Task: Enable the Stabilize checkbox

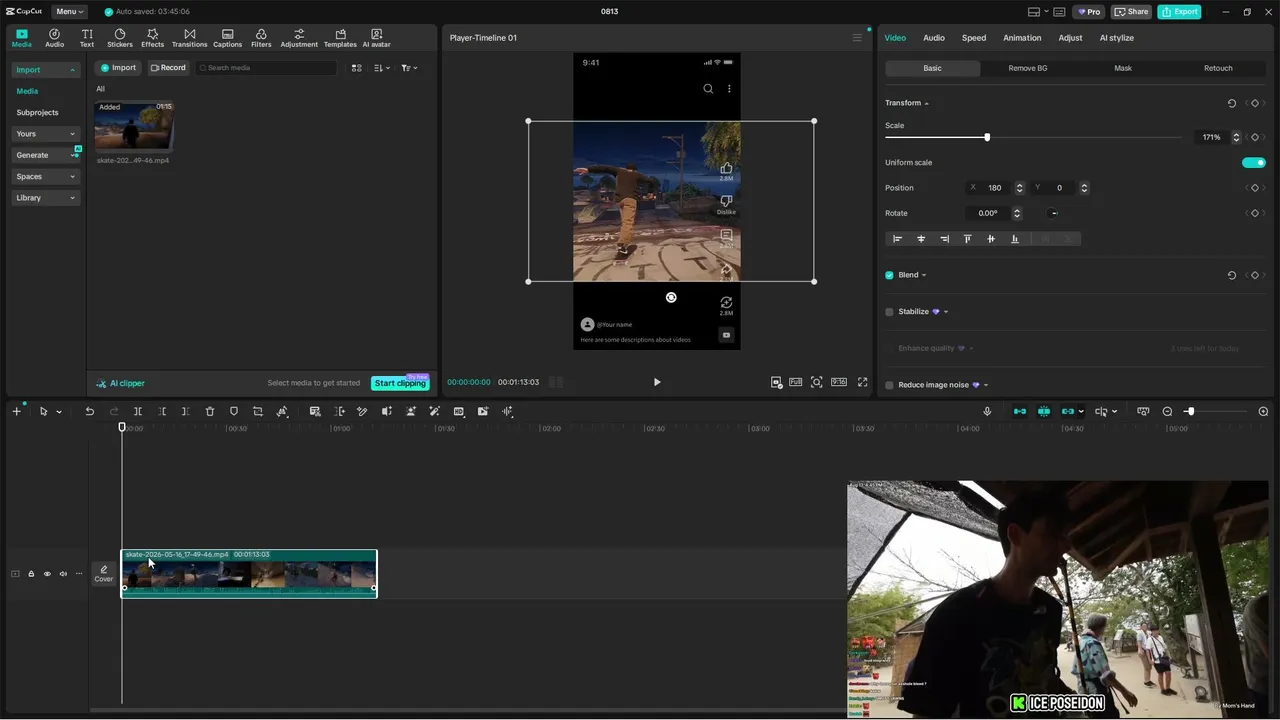Action: pos(889,312)
